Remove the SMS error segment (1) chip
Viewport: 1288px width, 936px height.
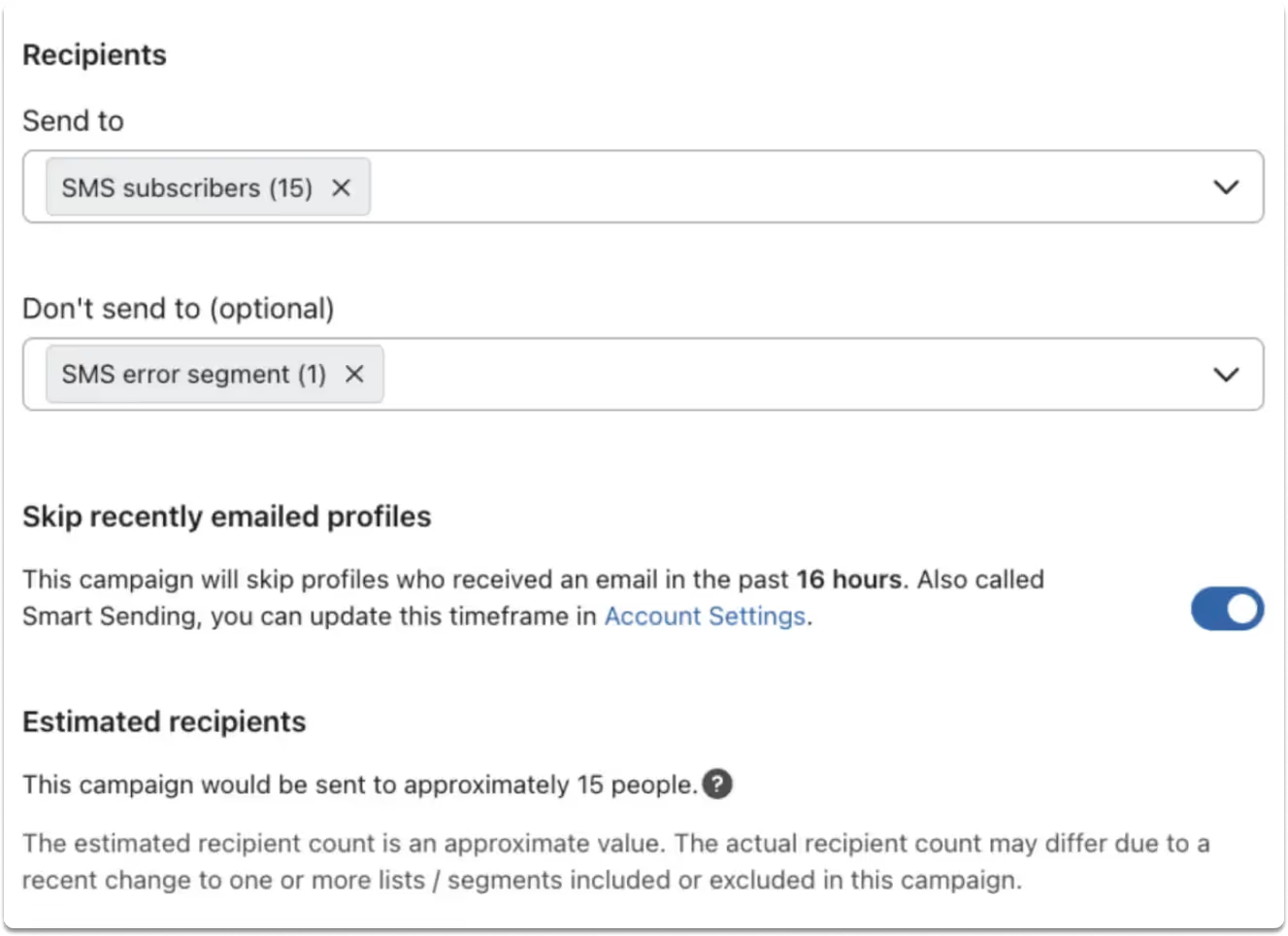[354, 374]
